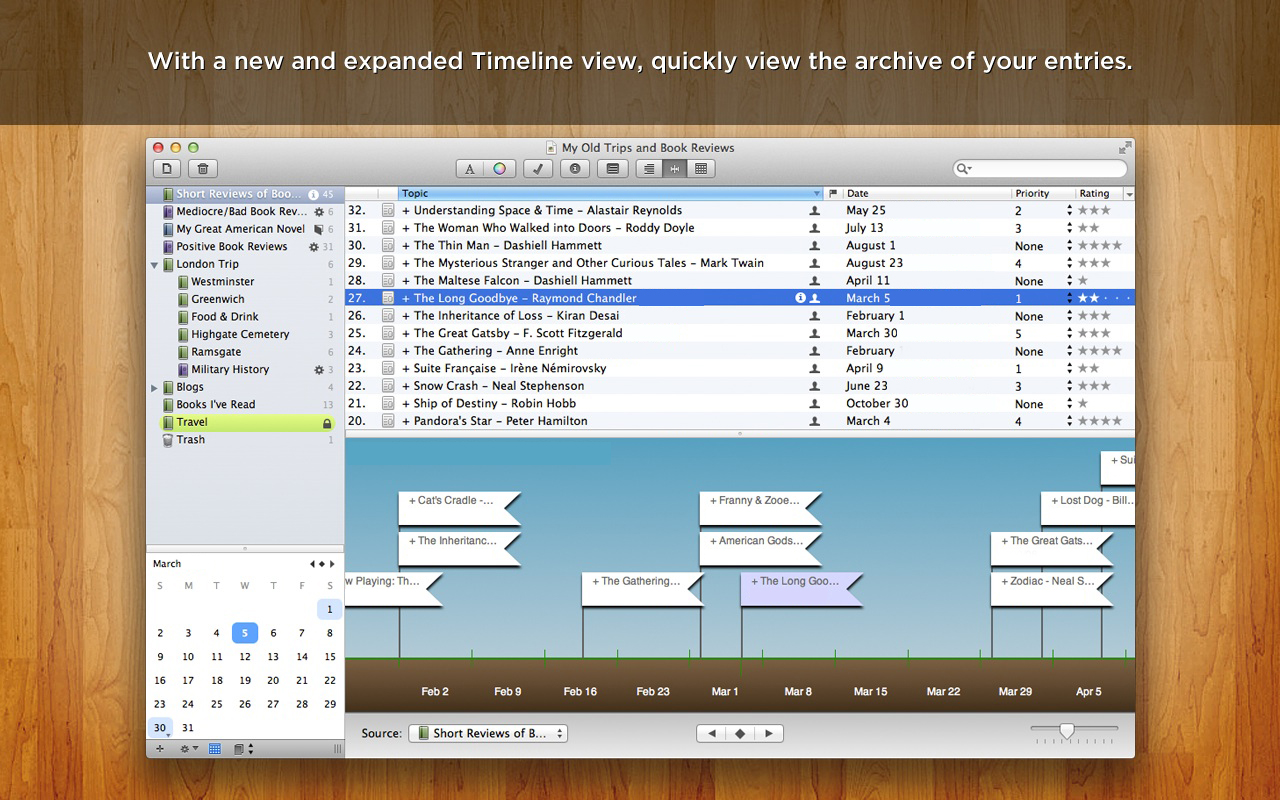Select the Westminster journal
Viewport: 1280px width, 800px height.
coord(245,282)
